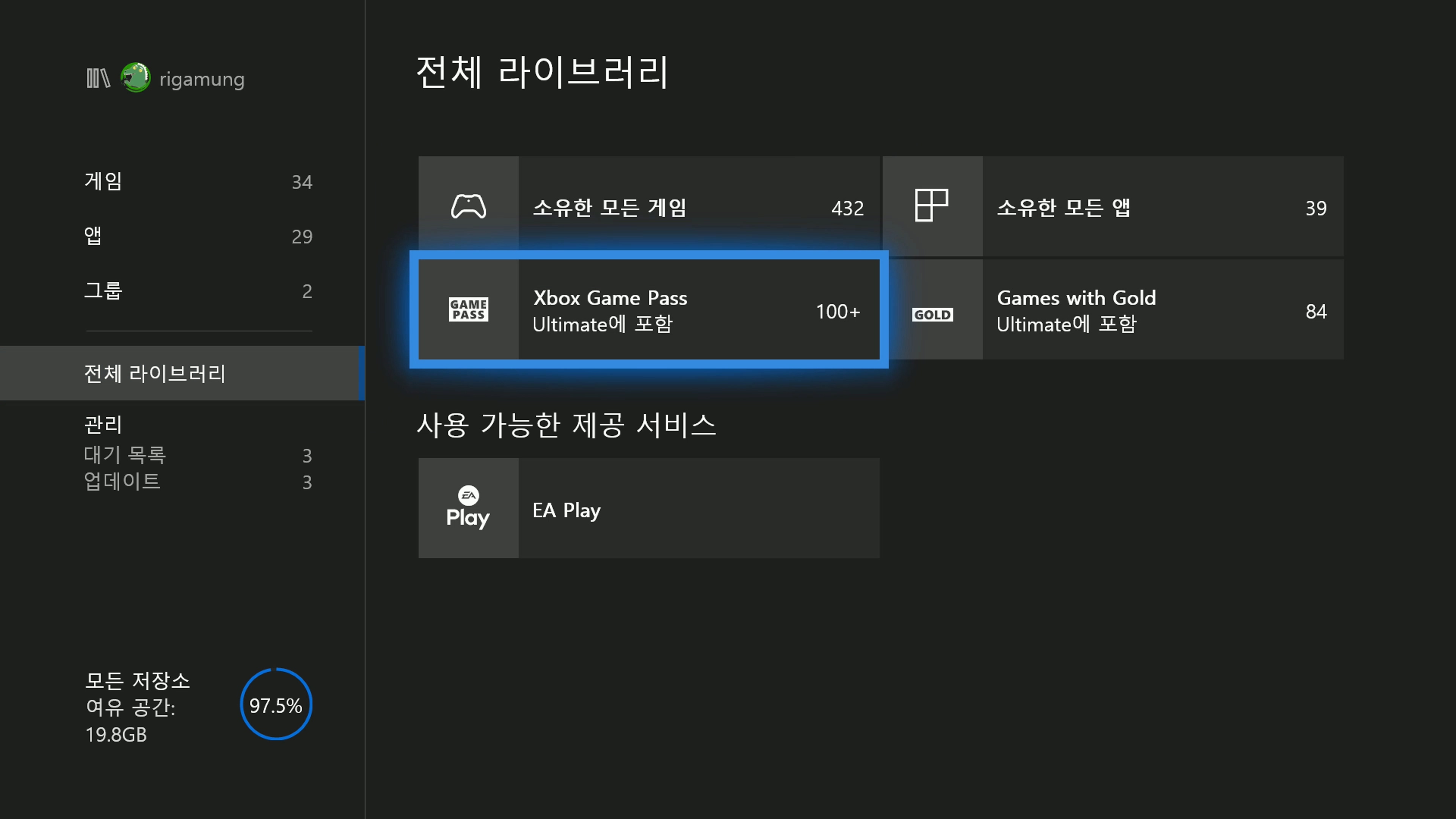
Task: Click the controller icon for owned games
Action: point(468,206)
